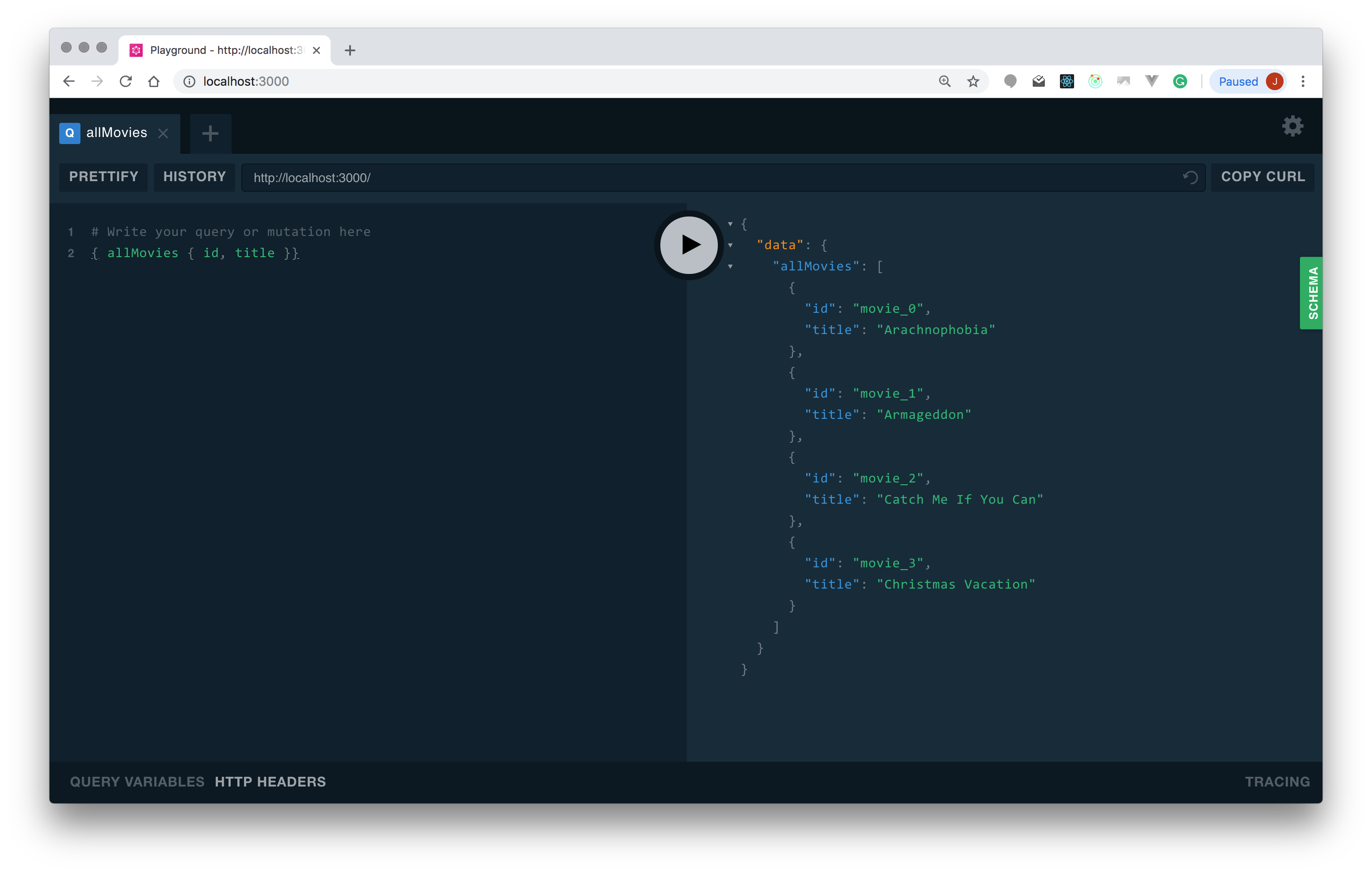Reload the browser page

126,81
